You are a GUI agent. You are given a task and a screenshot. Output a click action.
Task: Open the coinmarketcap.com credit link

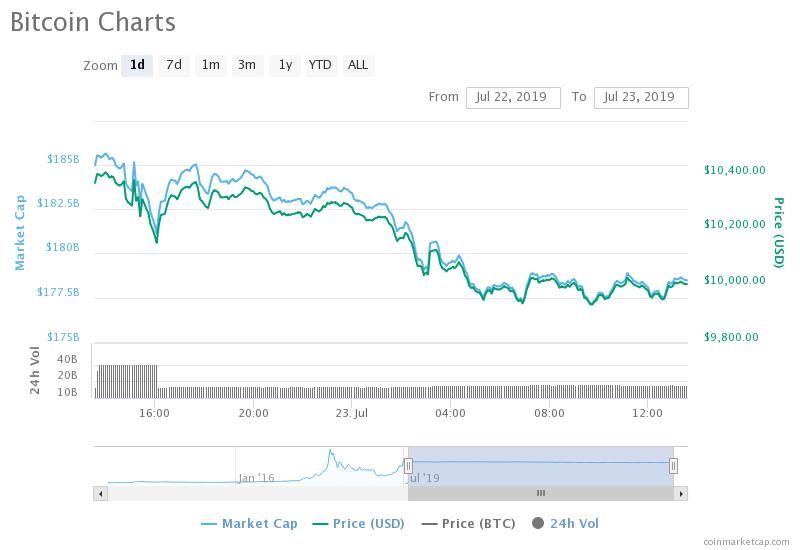pyautogui.click(x=745, y=541)
